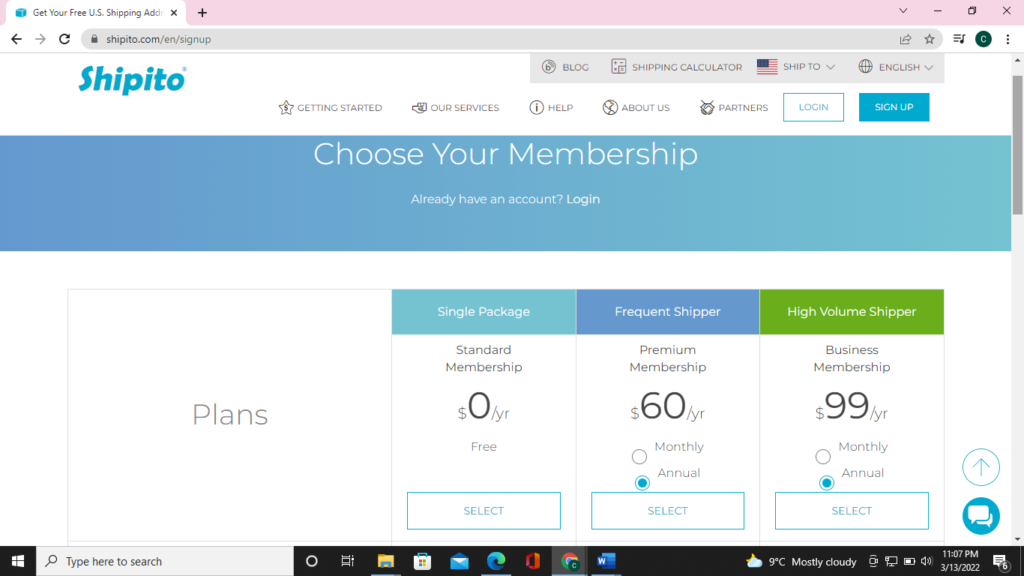
Task: Open the reading list side panel icon
Action: 959,39
